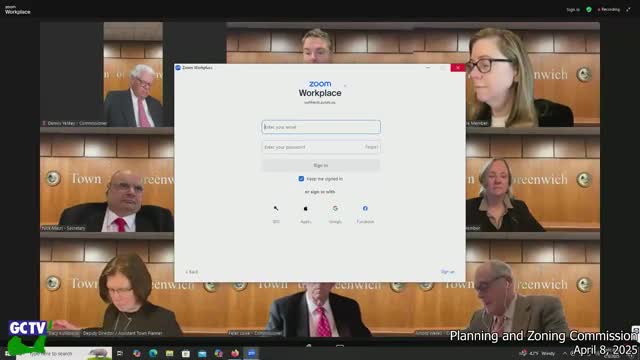Viewport: 640px width, 360px height.
Task: Uncheck Keep me signed in checkbox
Action: (301, 179)
